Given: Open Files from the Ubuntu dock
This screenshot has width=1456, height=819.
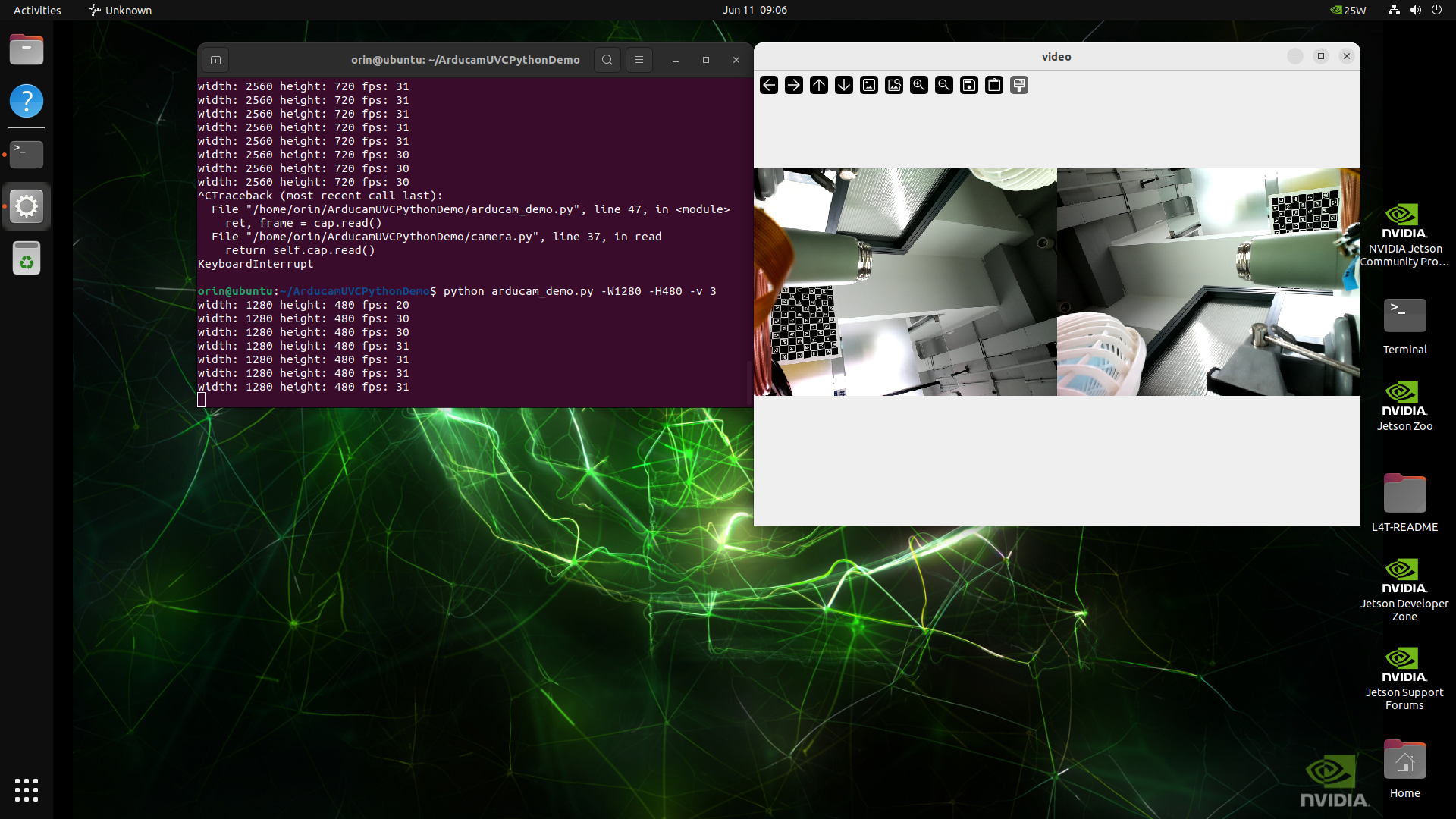Looking at the screenshot, I should pyautogui.click(x=27, y=50).
